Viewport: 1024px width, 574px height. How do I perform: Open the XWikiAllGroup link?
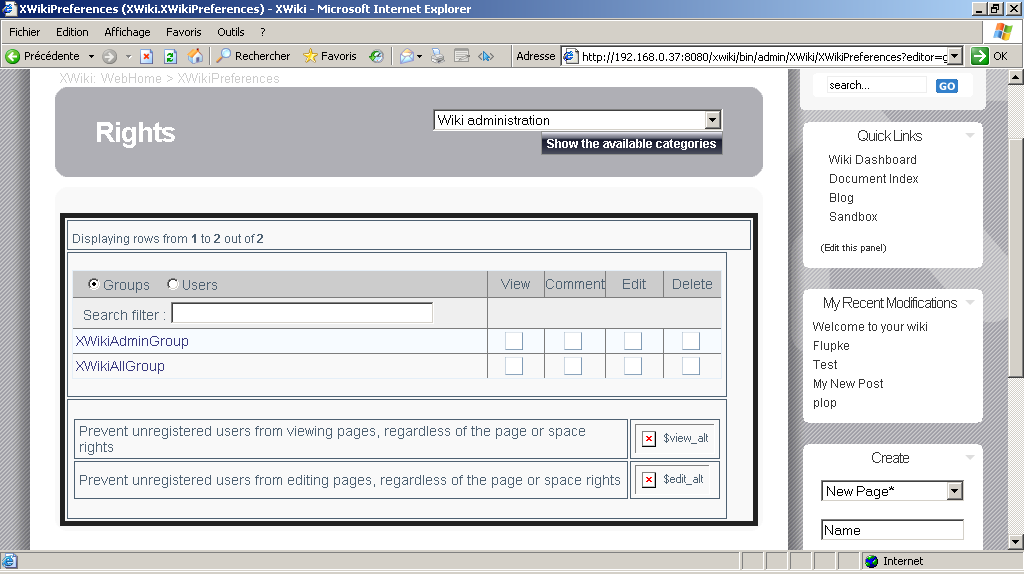(x=120, y=366)
